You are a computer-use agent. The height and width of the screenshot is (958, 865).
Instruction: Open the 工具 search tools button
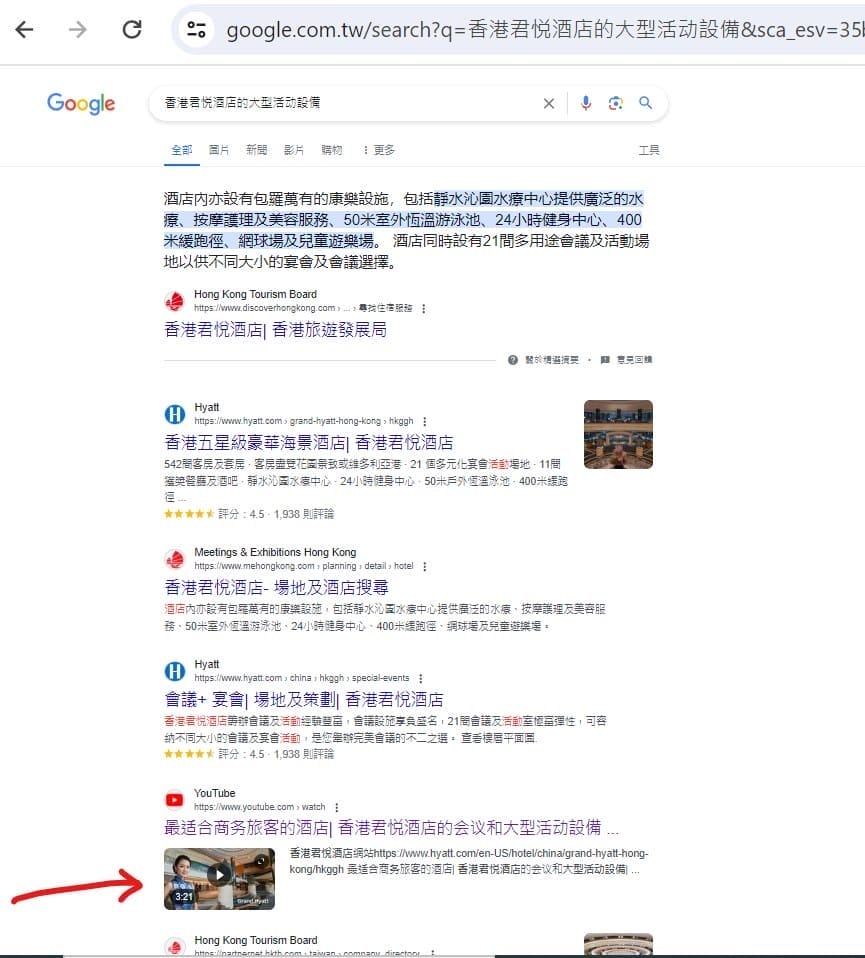tap(649, 150)
